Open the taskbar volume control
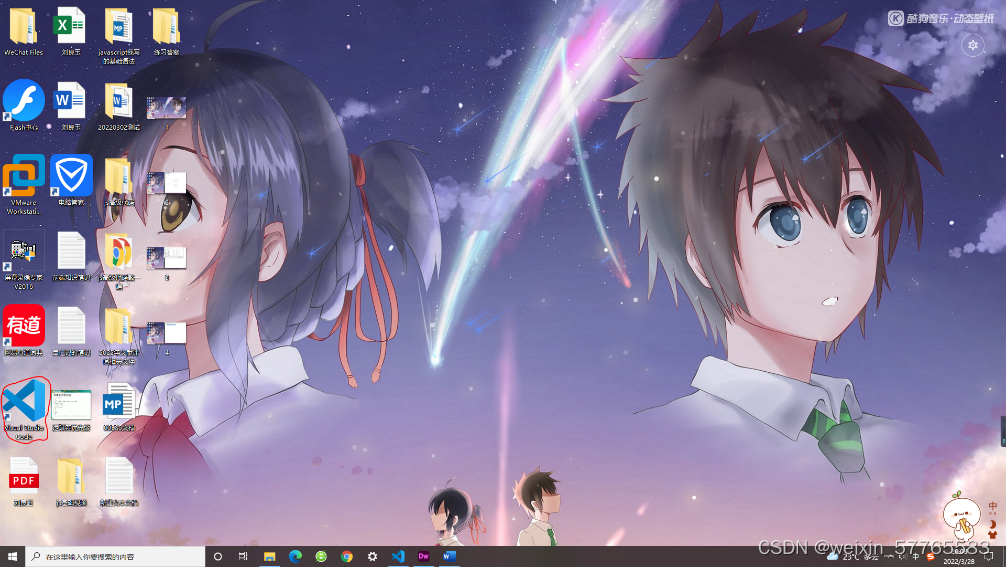 (903, 556)
